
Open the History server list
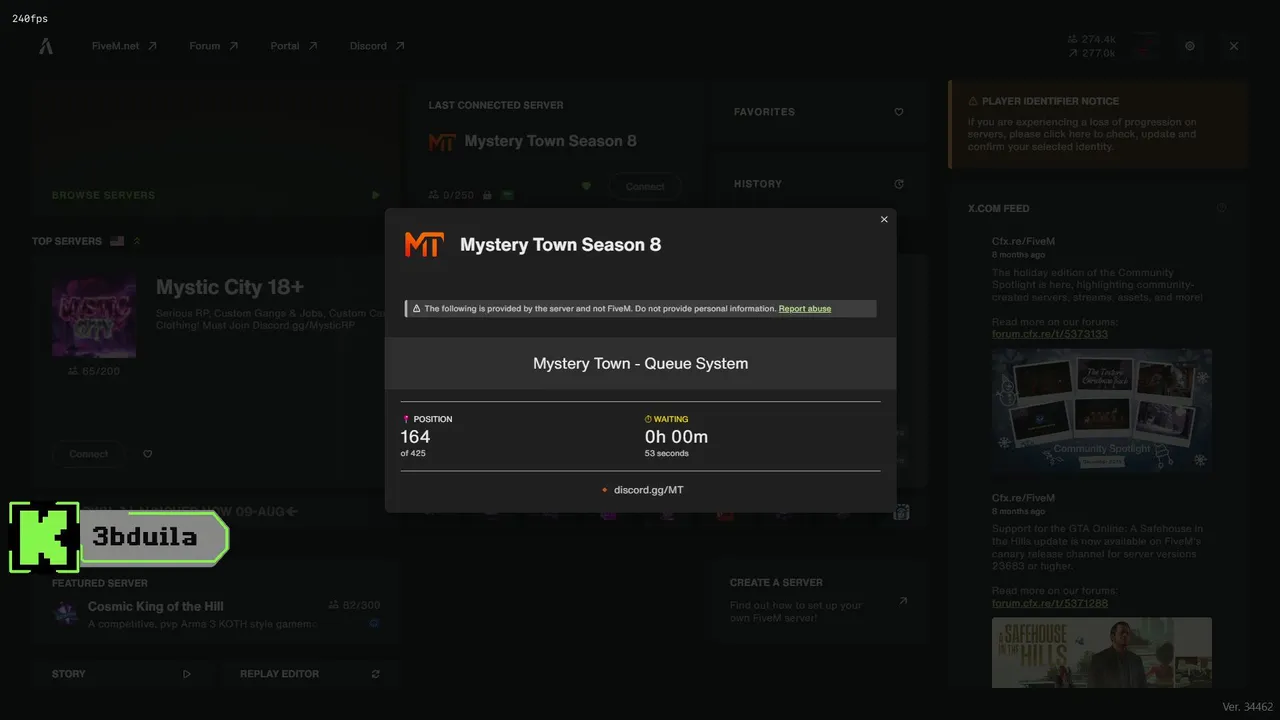click(818, 184)
